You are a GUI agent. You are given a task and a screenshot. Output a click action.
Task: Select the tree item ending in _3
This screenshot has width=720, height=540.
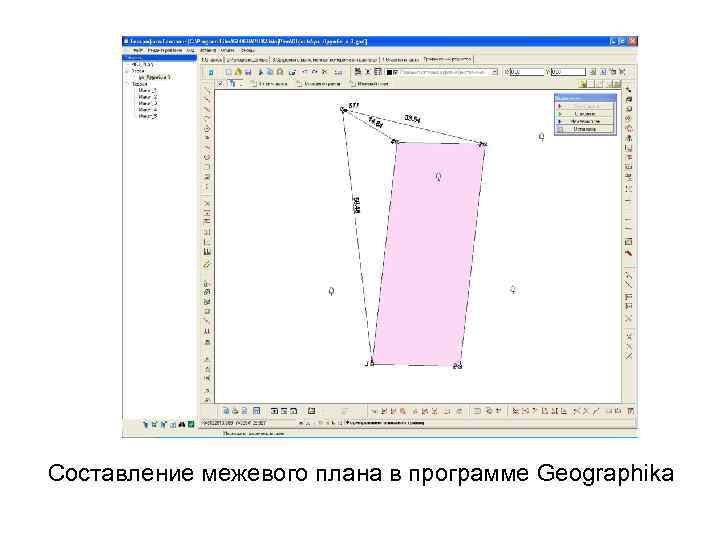[147, 103]
